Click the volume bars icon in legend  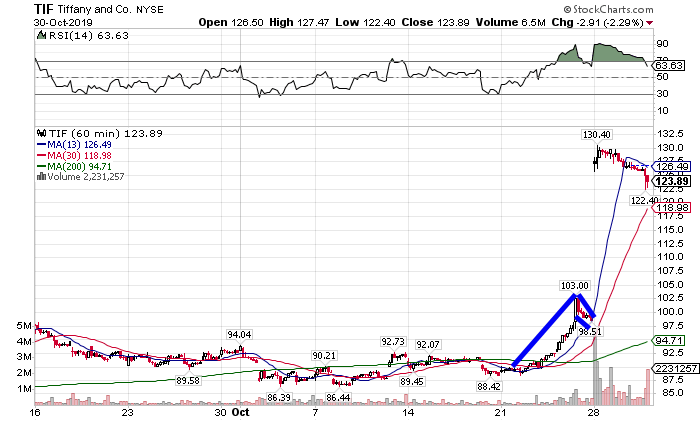42,176
